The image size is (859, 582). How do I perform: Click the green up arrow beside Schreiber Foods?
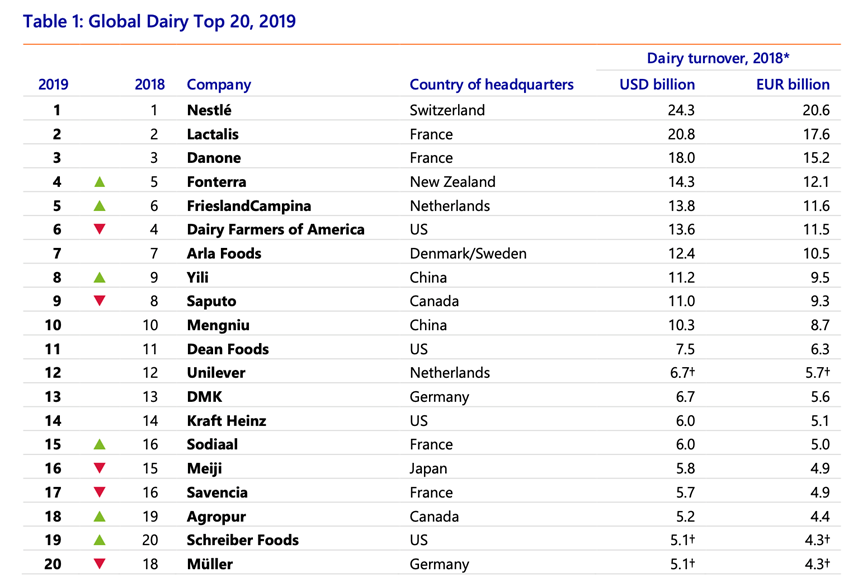pos(99,540)
